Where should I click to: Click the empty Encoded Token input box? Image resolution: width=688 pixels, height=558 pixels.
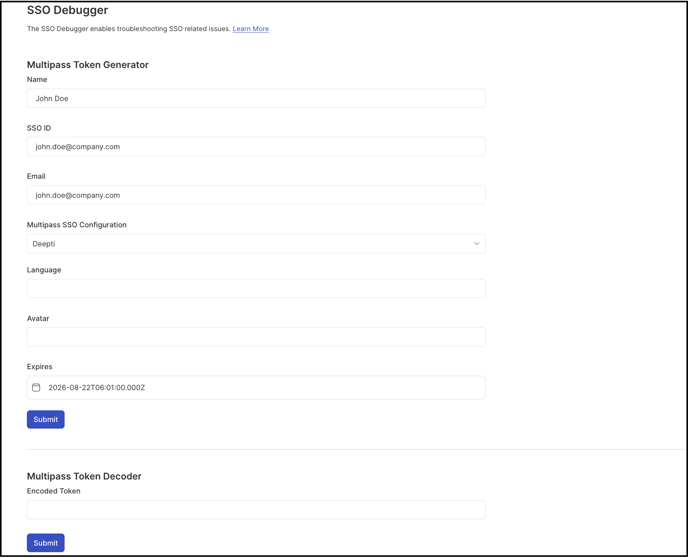pyautogui.click(x=256, y=510)
